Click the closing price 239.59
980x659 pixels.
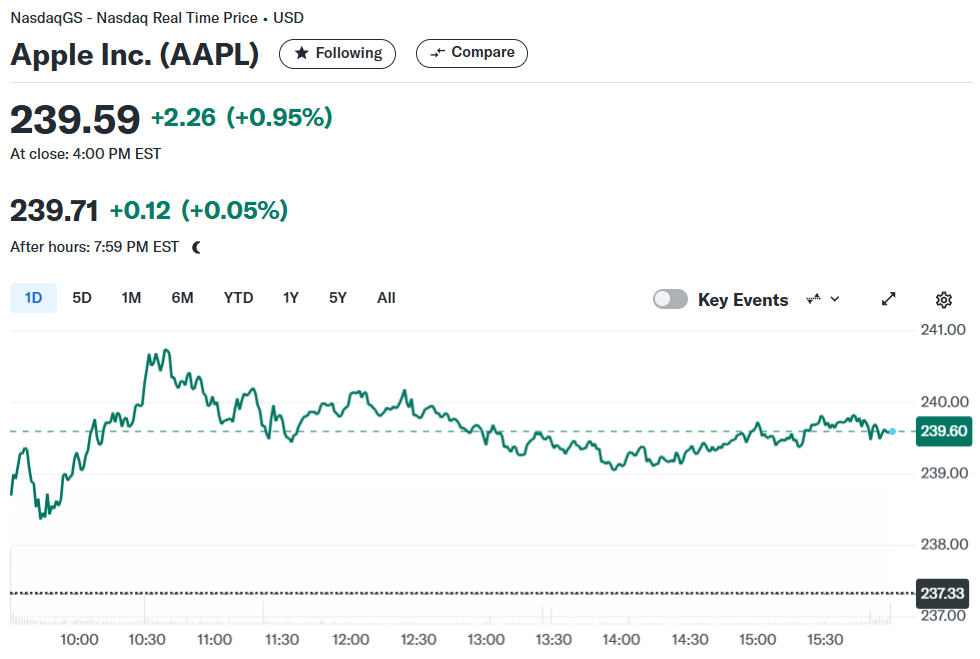(75, 119)
